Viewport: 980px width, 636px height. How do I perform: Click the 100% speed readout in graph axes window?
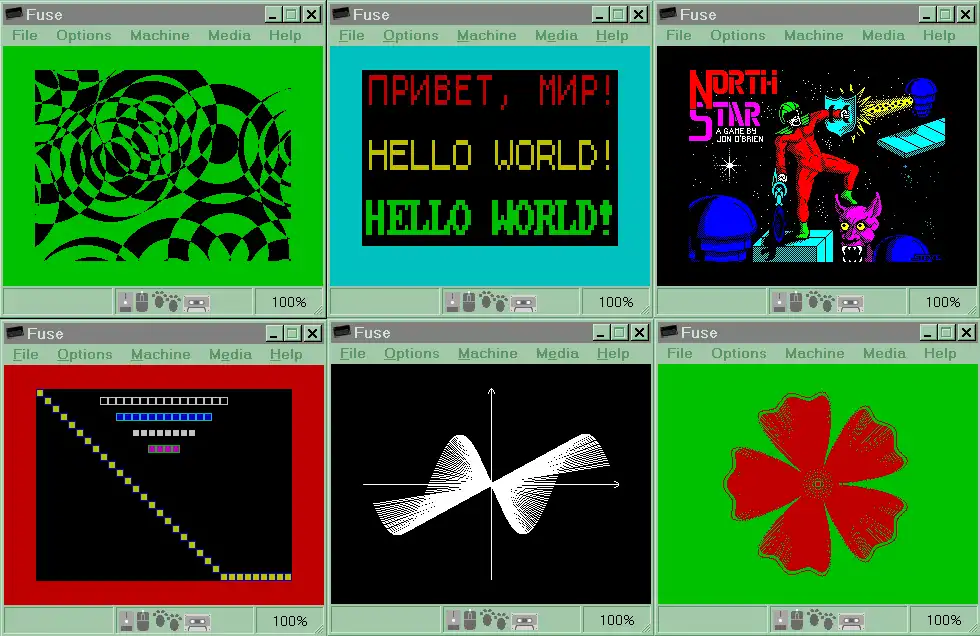(617, 620)
